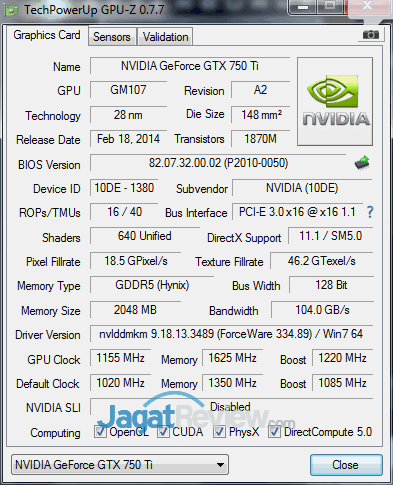Click the BIOS Version field 82.07.32.00.02
The image size is (393, 485).
(x=218, y=163)
